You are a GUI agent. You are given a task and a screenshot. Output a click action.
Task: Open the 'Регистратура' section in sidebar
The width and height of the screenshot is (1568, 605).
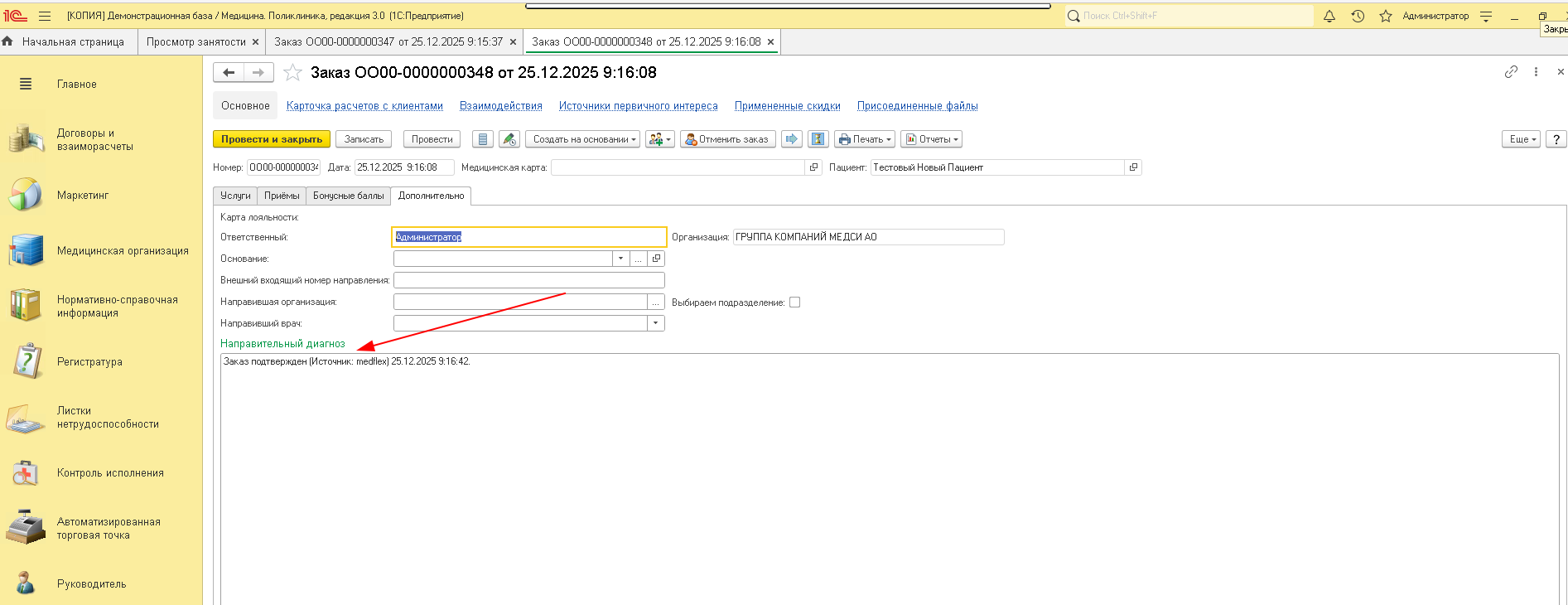pyautogui.click(x=89, y=362)
